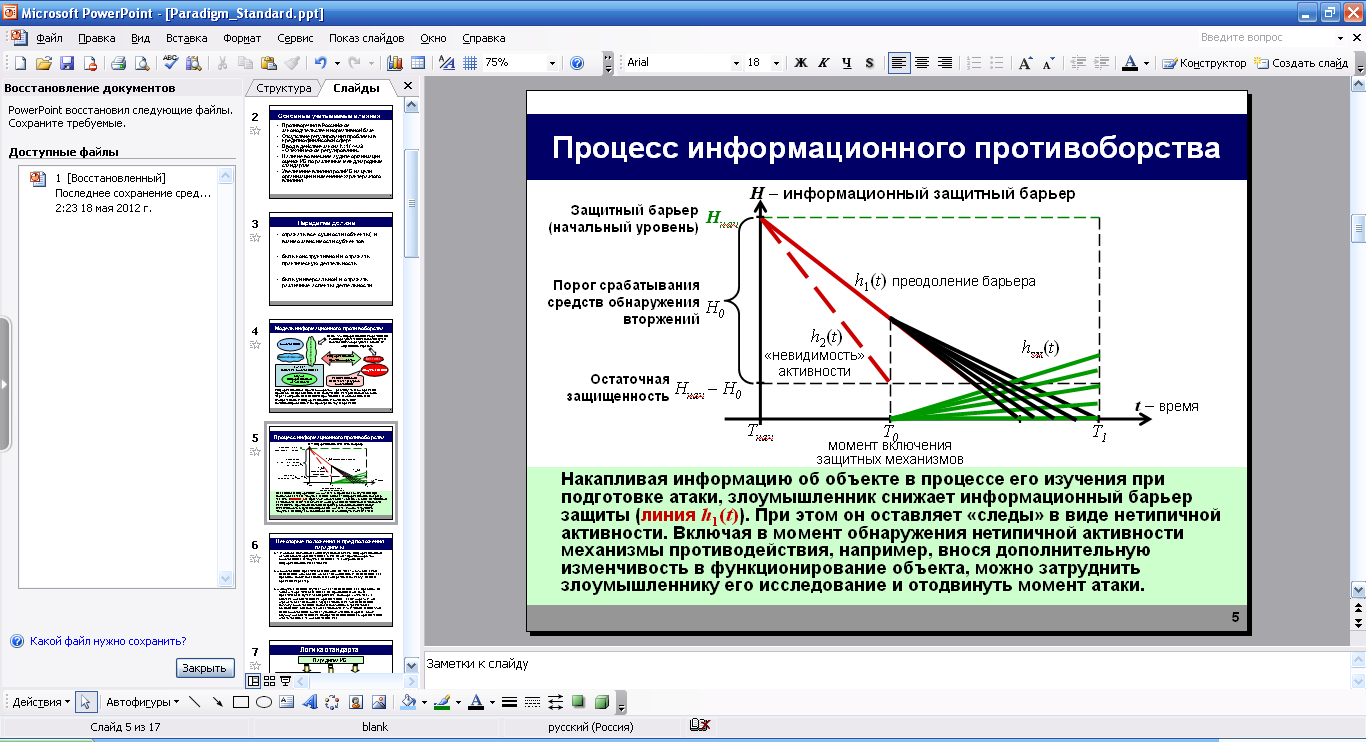Save presentation with the floppy disk icon
The width and height of the screenshot is (1366, 742).
pos(67,63)
